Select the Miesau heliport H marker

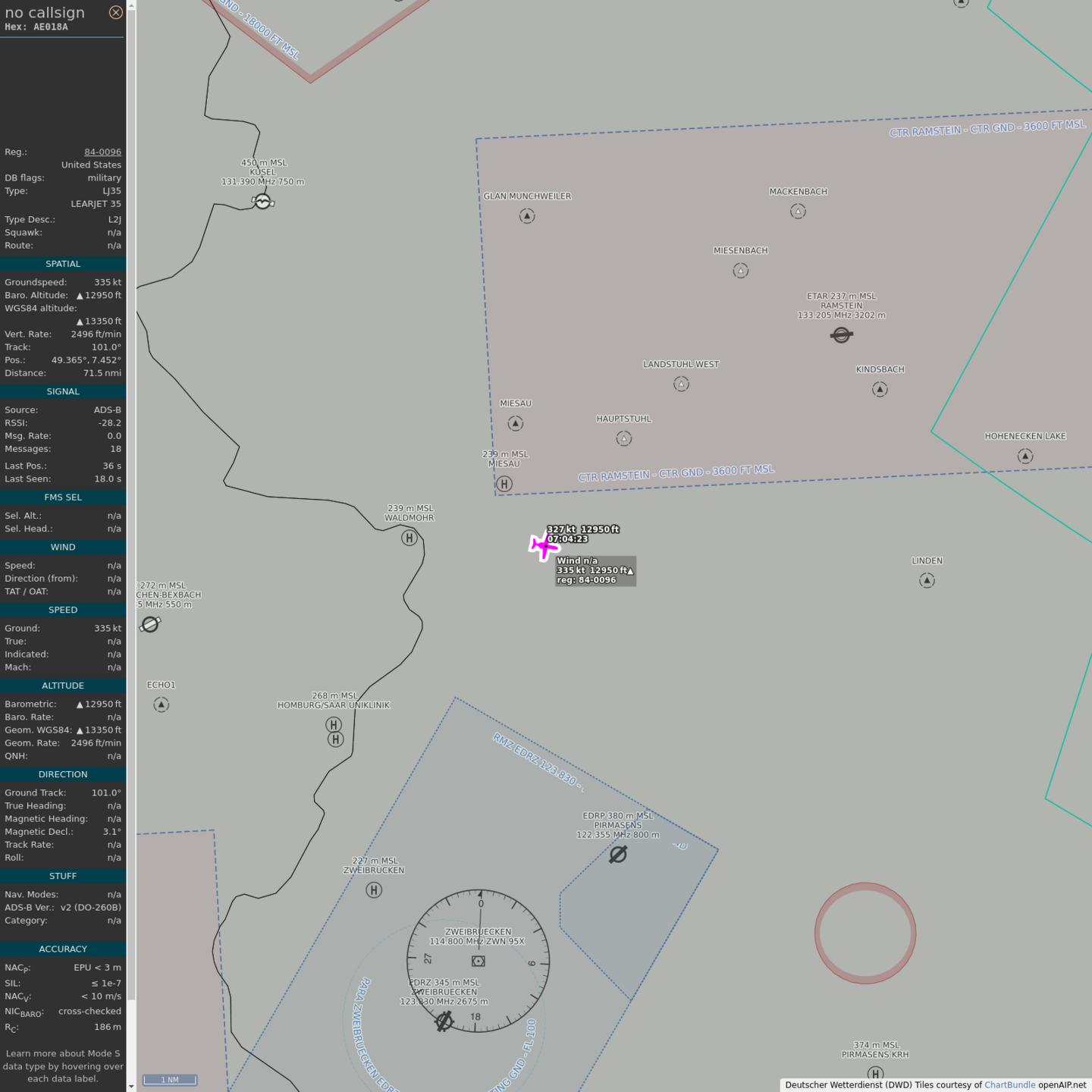pos(504,484)
